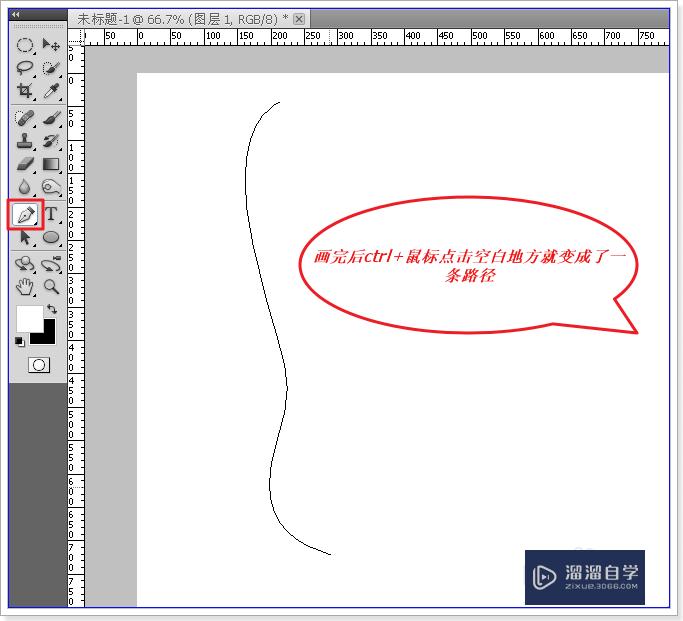Select the 3D Orbit camera tool

[x=51, y=264]
